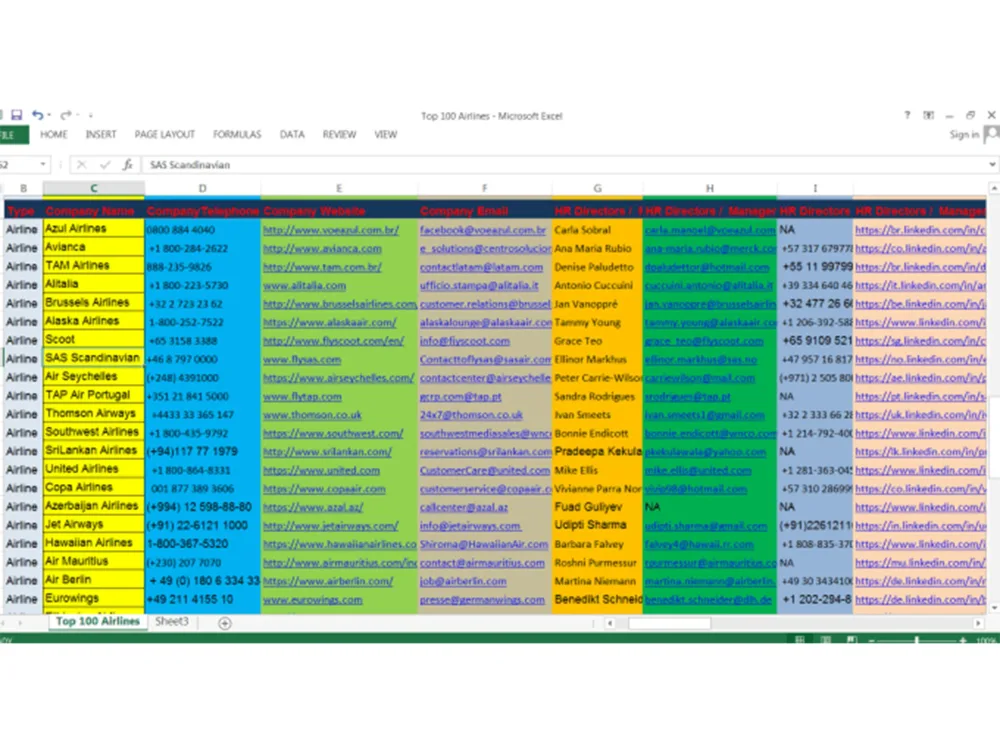Click the horizontal scroll right arrow
Image resolution: width=1000 pixels, height=750 pixels.
click(x=978, y=623)
